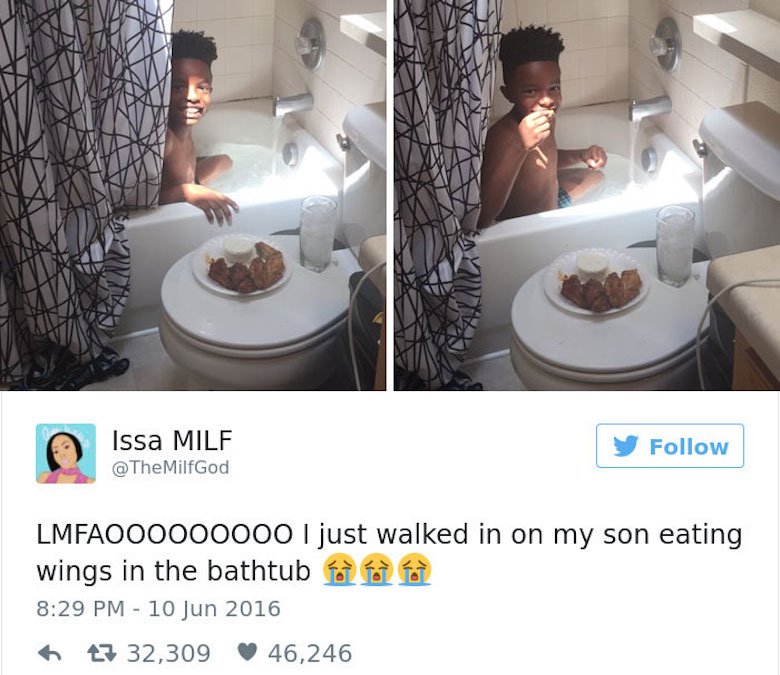Open the Issa MILF display name link
Image resolution: width=780 pixels, height=675 pixels.
(x=172, y=440)
